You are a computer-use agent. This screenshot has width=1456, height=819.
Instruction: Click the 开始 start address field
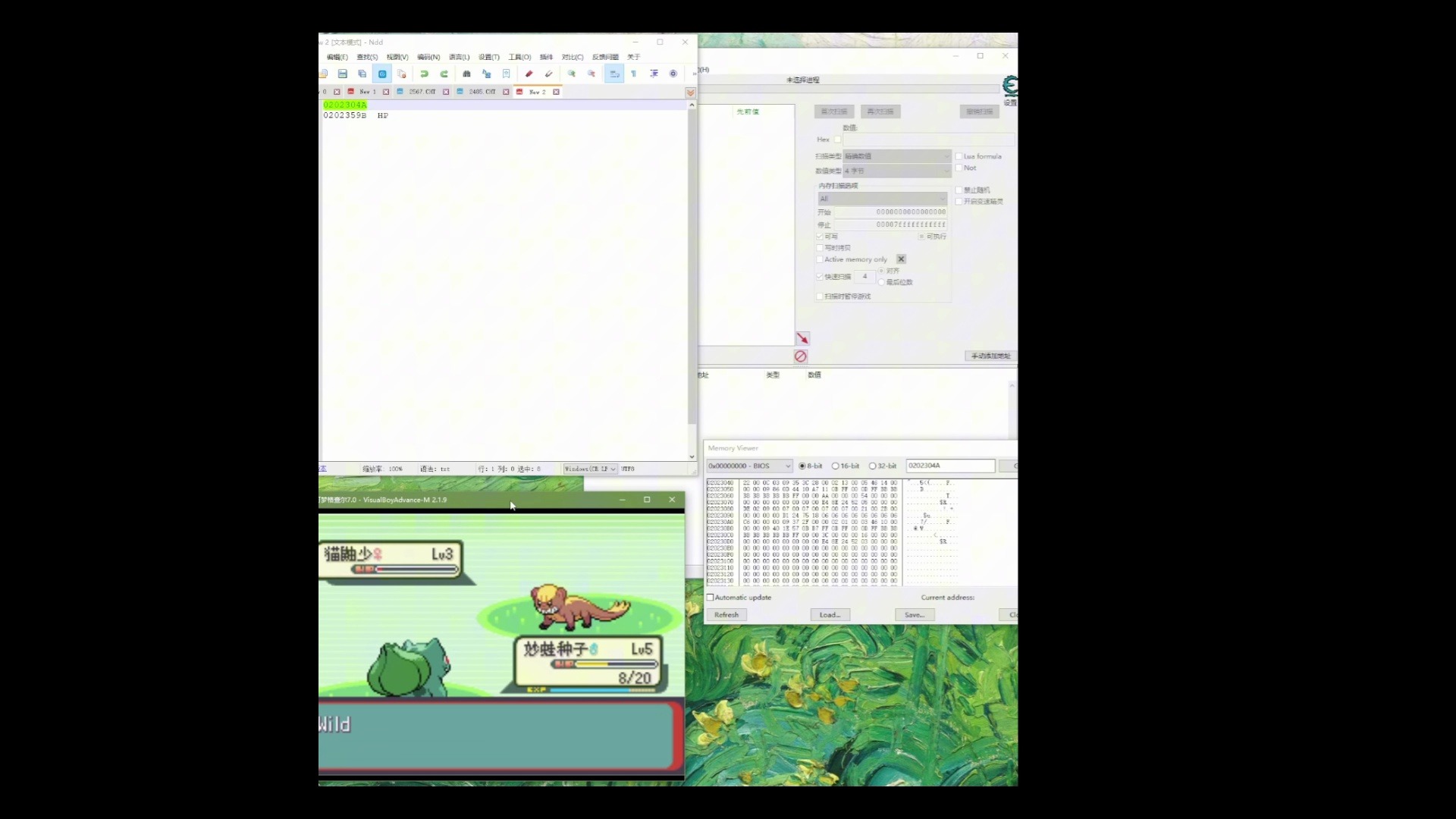891,212
